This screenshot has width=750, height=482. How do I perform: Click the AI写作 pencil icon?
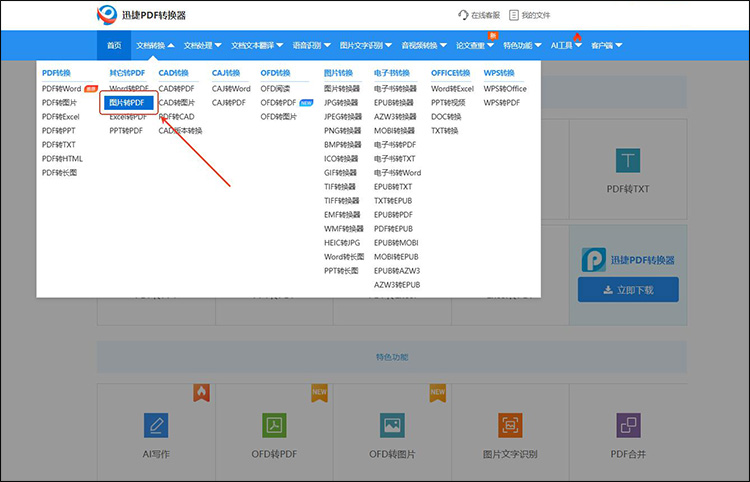(156, 425)
